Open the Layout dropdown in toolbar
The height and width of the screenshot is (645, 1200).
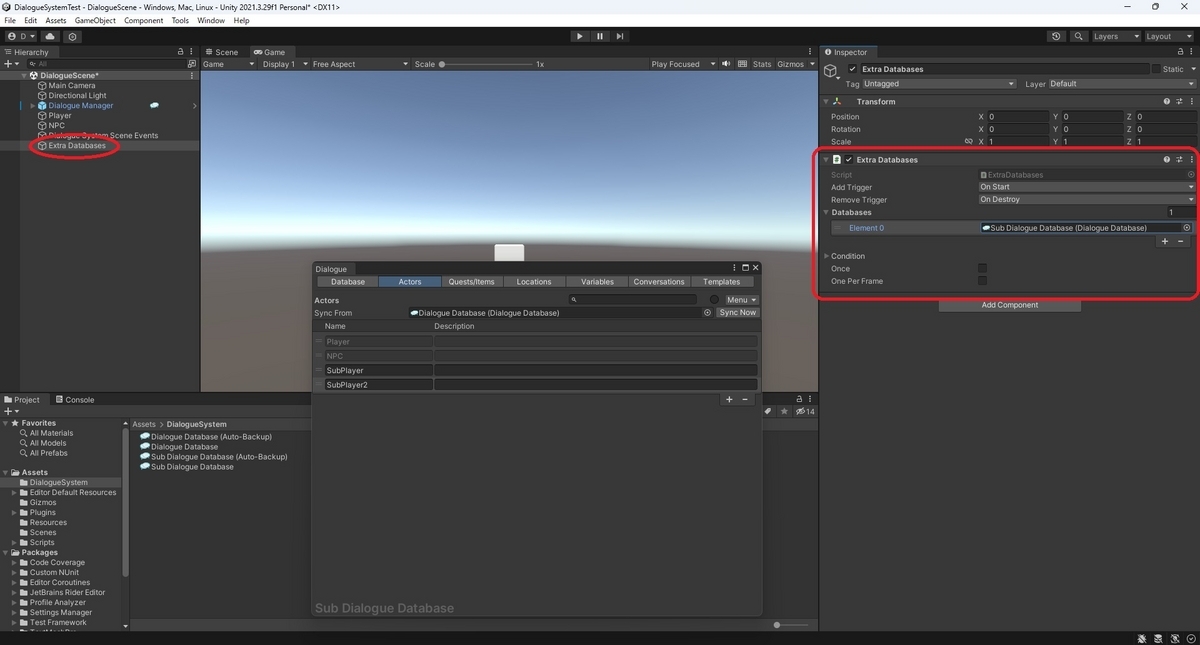(1167, 36)
